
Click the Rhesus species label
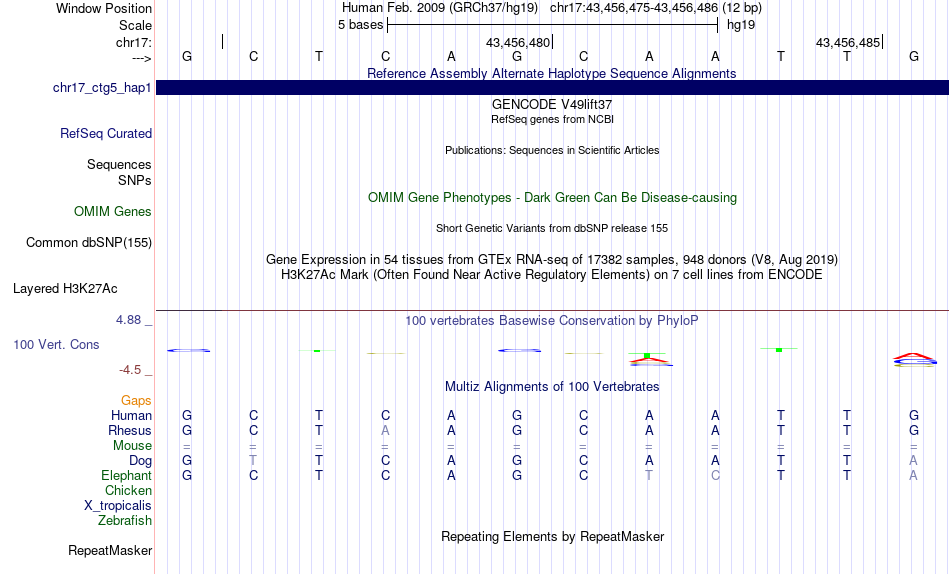[x=130, y=430]
